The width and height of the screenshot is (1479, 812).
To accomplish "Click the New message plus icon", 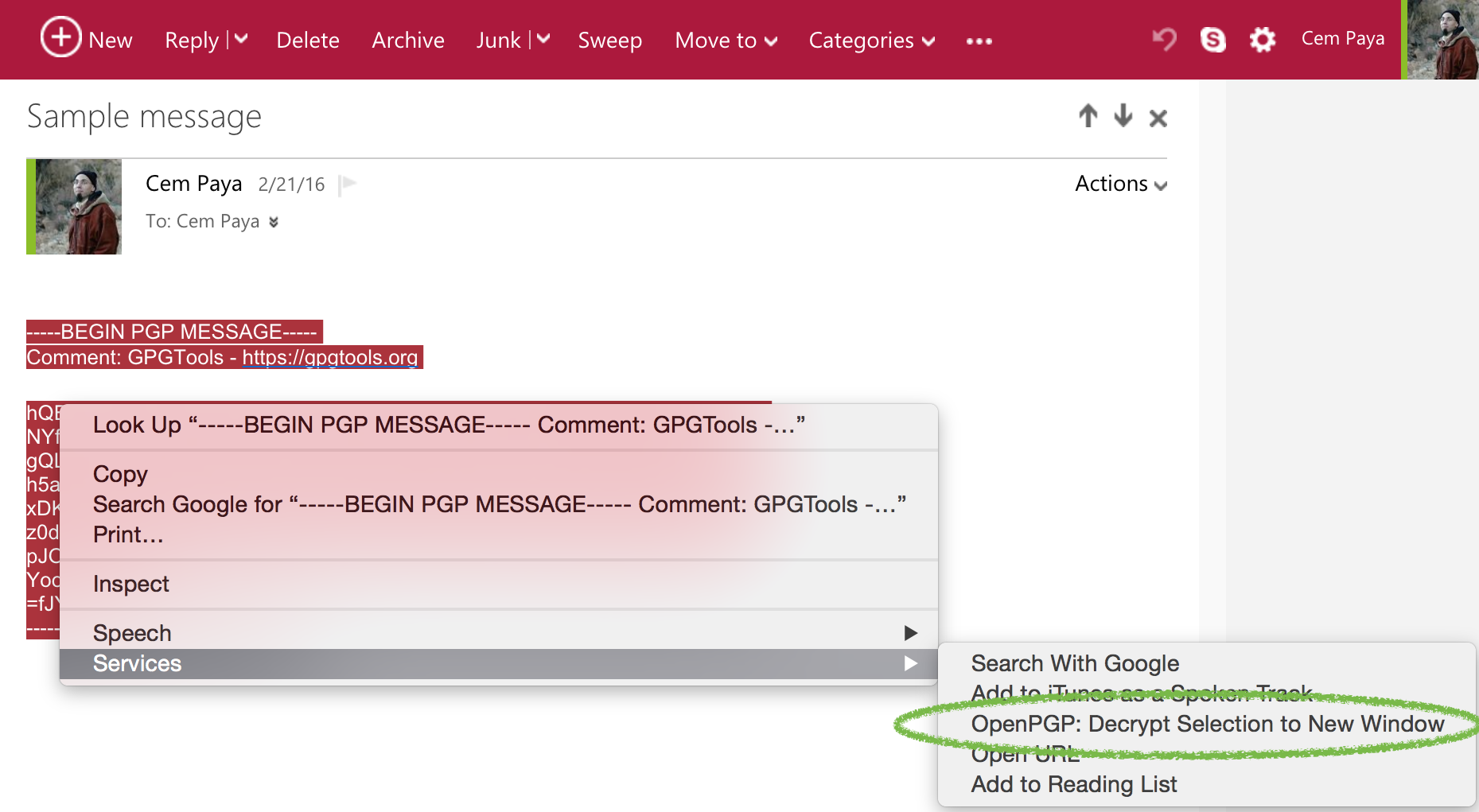I will coord(60,37).
